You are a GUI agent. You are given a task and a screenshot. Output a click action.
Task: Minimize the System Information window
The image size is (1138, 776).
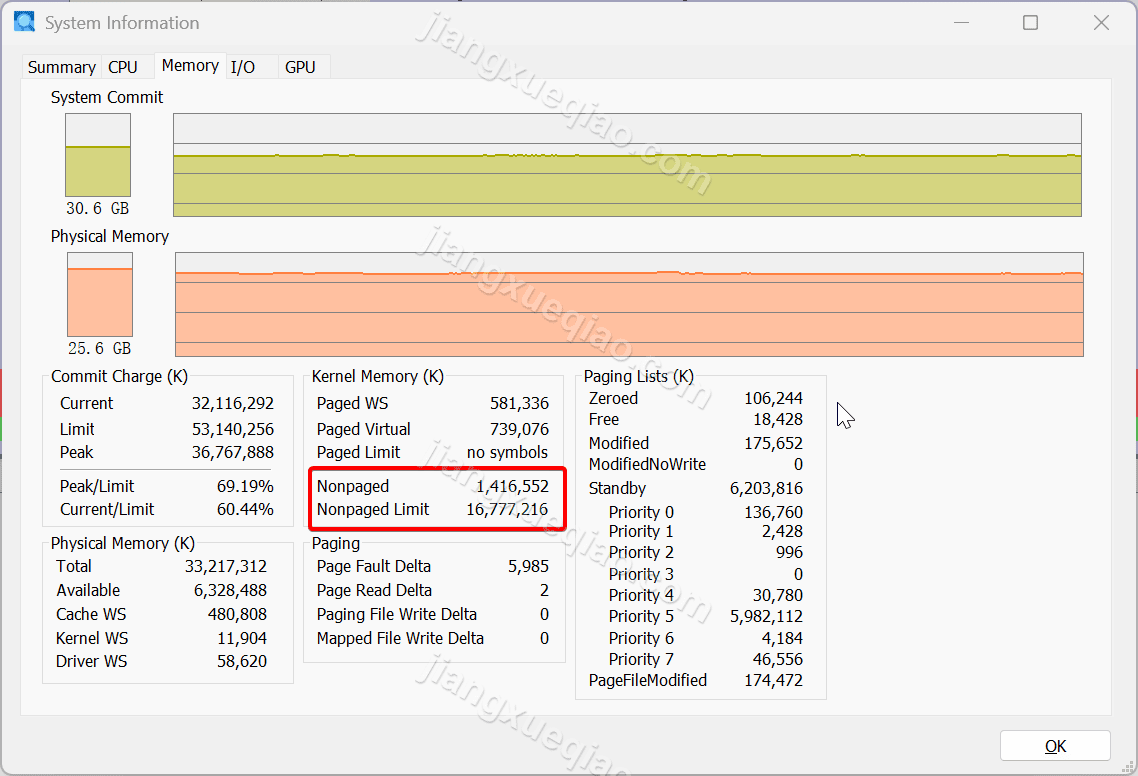click(x=960, y=22)
